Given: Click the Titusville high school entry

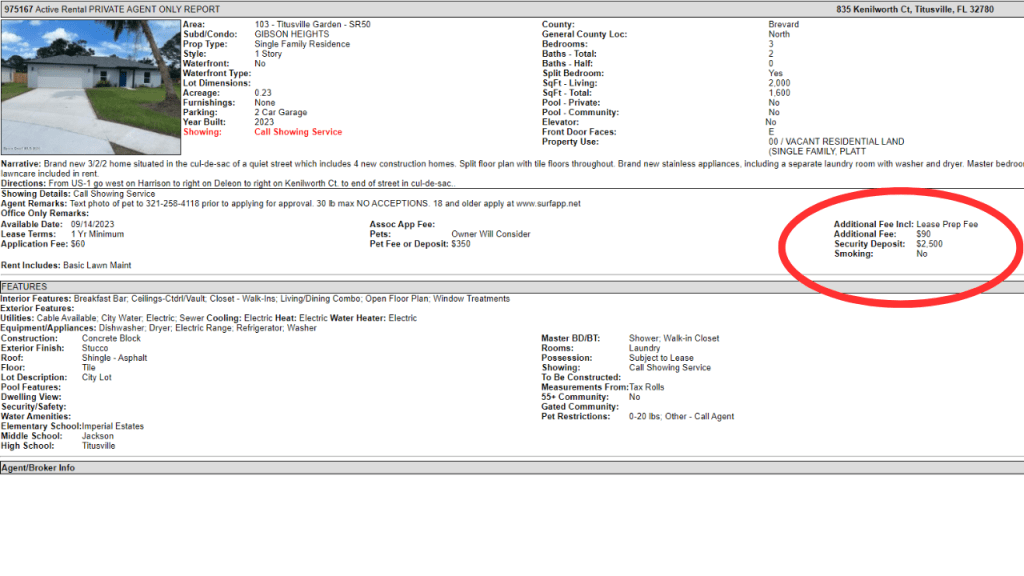Looking at the screenshot, I should [99, 445].
